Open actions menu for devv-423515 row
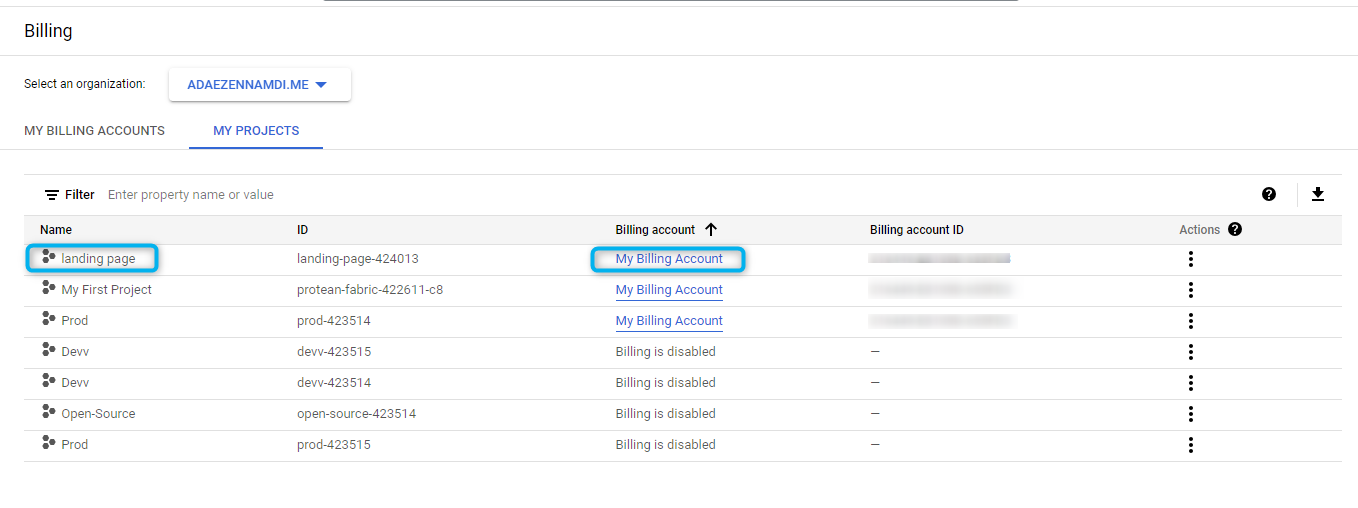The image size is (1358, 508). [1190, 352]
